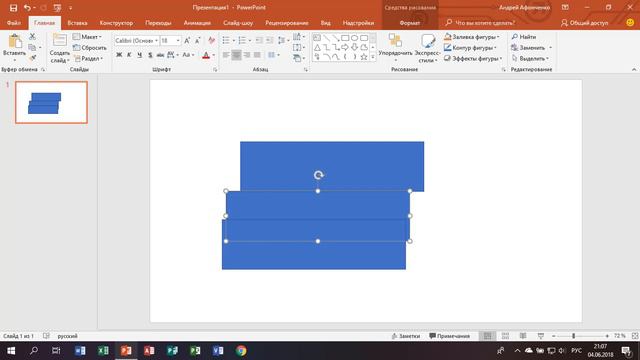This screenshot has height=360, width=640.
Task: Open the bulleted list dropdown
Action: pos(233,40)
